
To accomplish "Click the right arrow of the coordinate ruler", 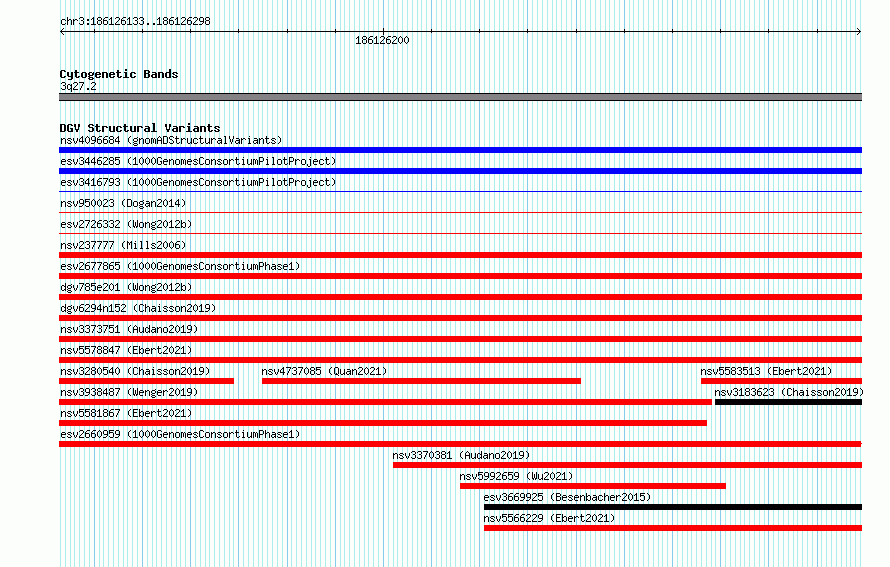I will 859,32.
